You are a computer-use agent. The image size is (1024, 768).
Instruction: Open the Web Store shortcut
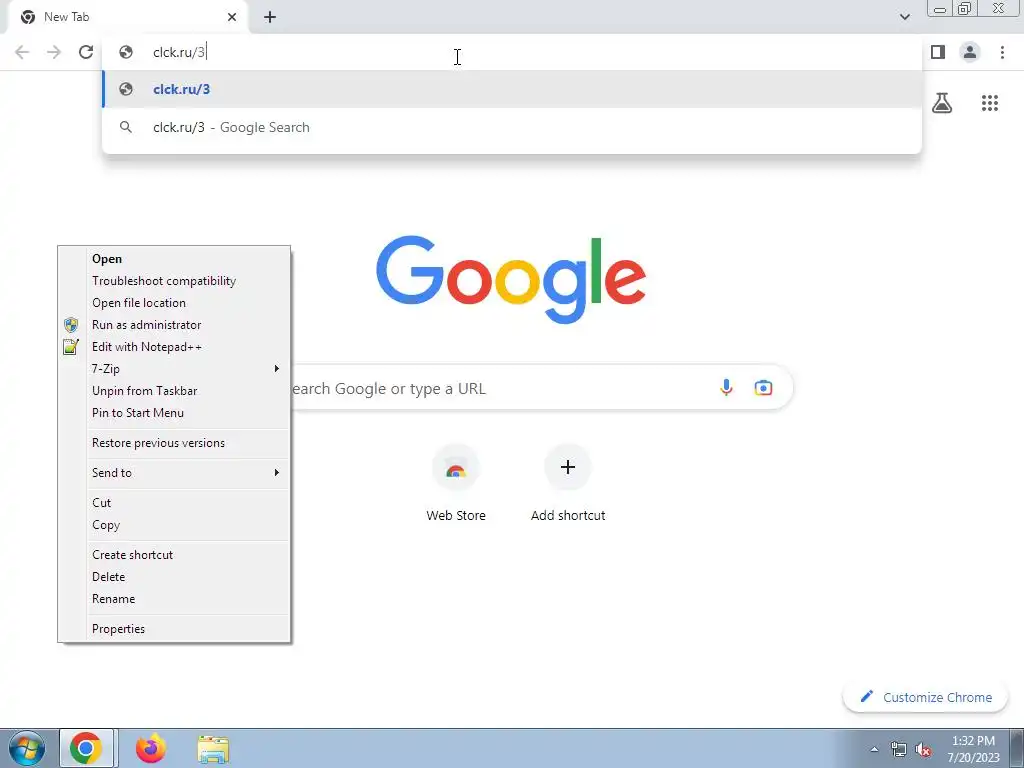[x=456, y=483]
